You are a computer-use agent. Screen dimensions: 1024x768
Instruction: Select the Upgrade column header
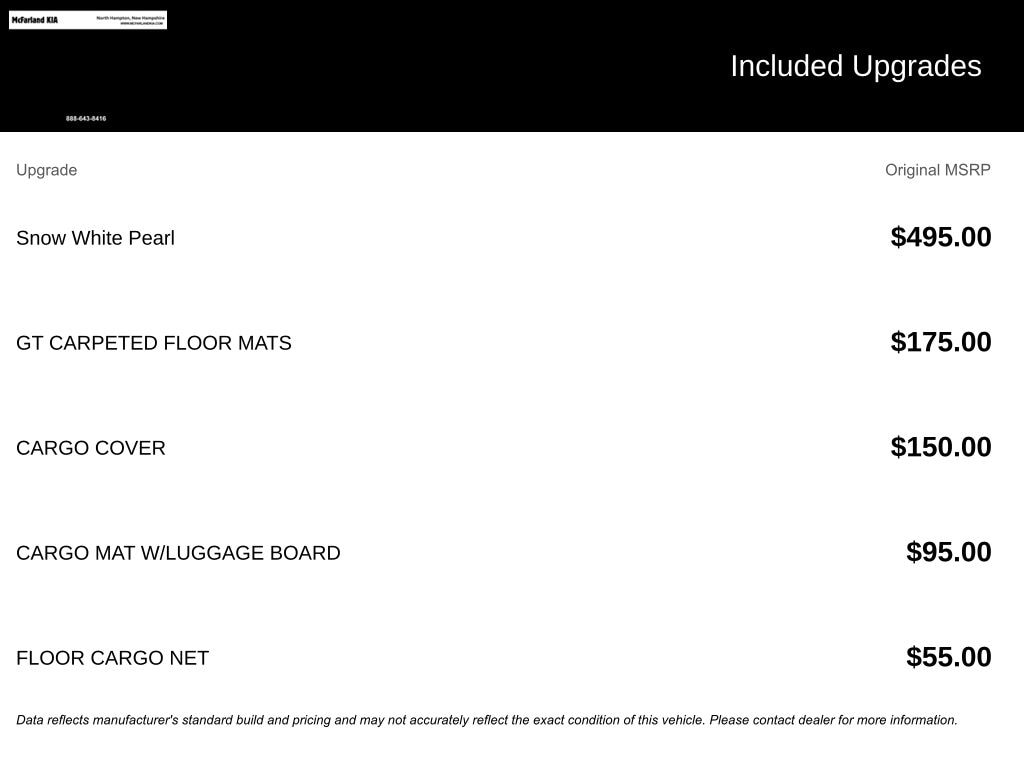click(x=46, y=170)
